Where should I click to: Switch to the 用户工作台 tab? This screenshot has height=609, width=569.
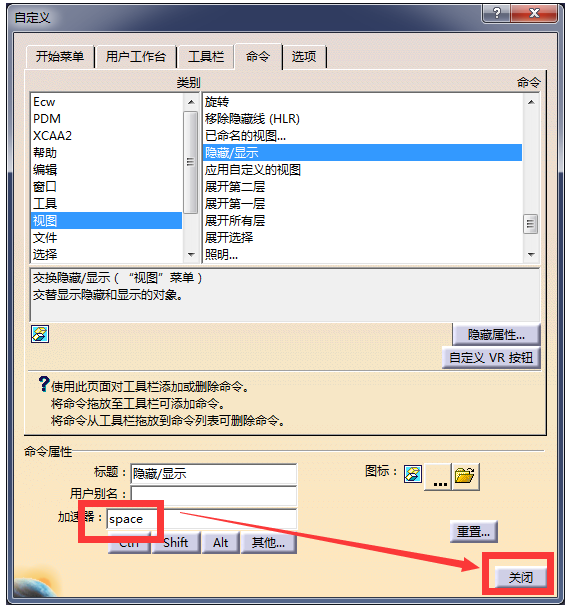136,57
